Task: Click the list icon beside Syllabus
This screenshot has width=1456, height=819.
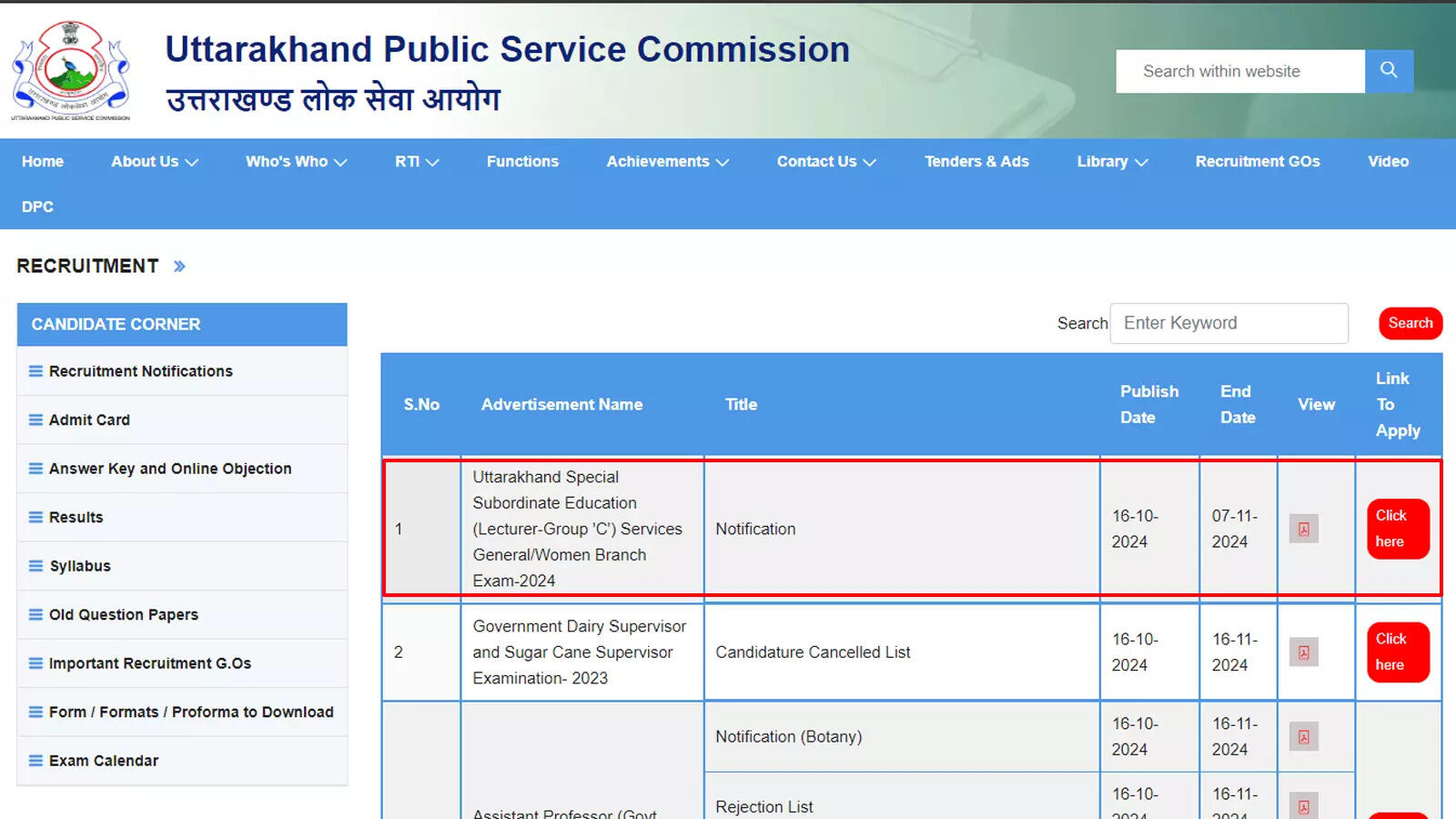Action: pos(36,565)
